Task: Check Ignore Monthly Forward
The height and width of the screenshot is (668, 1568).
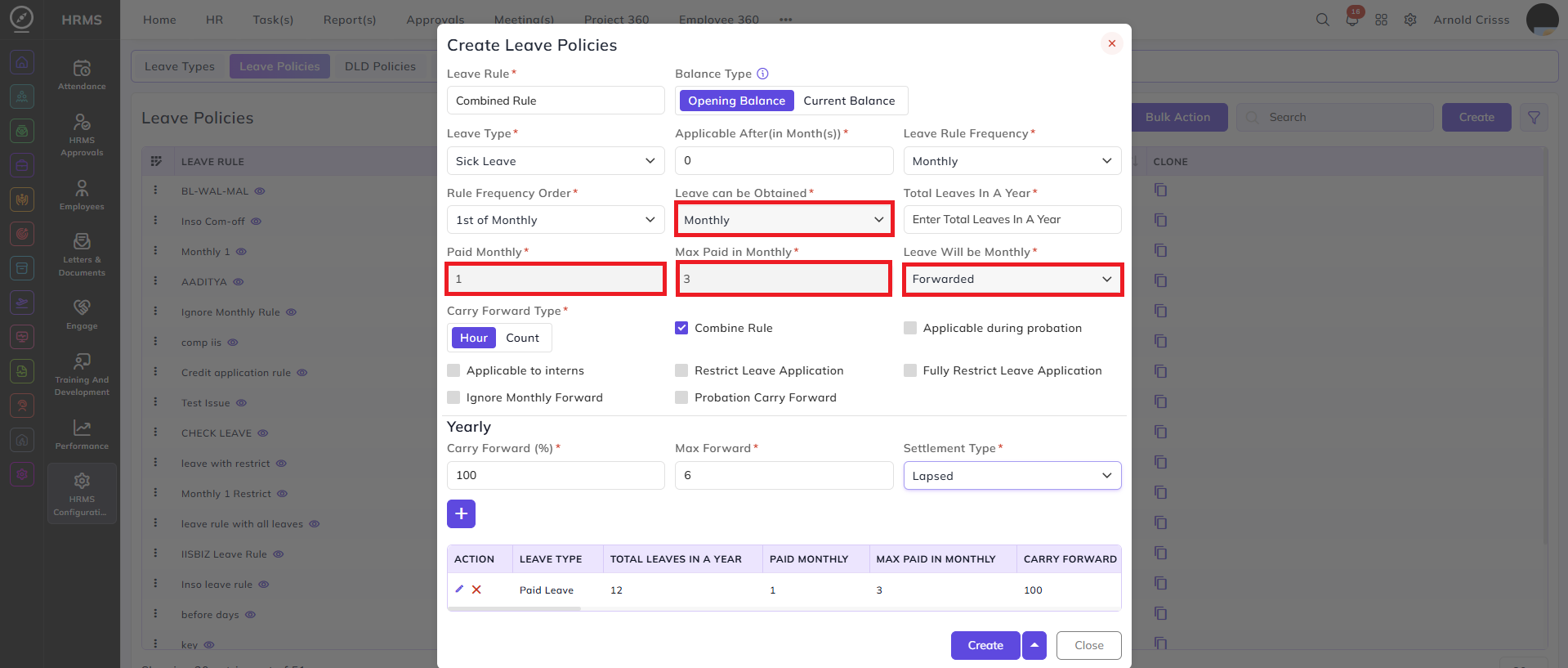Action: [x=453, y=397]
